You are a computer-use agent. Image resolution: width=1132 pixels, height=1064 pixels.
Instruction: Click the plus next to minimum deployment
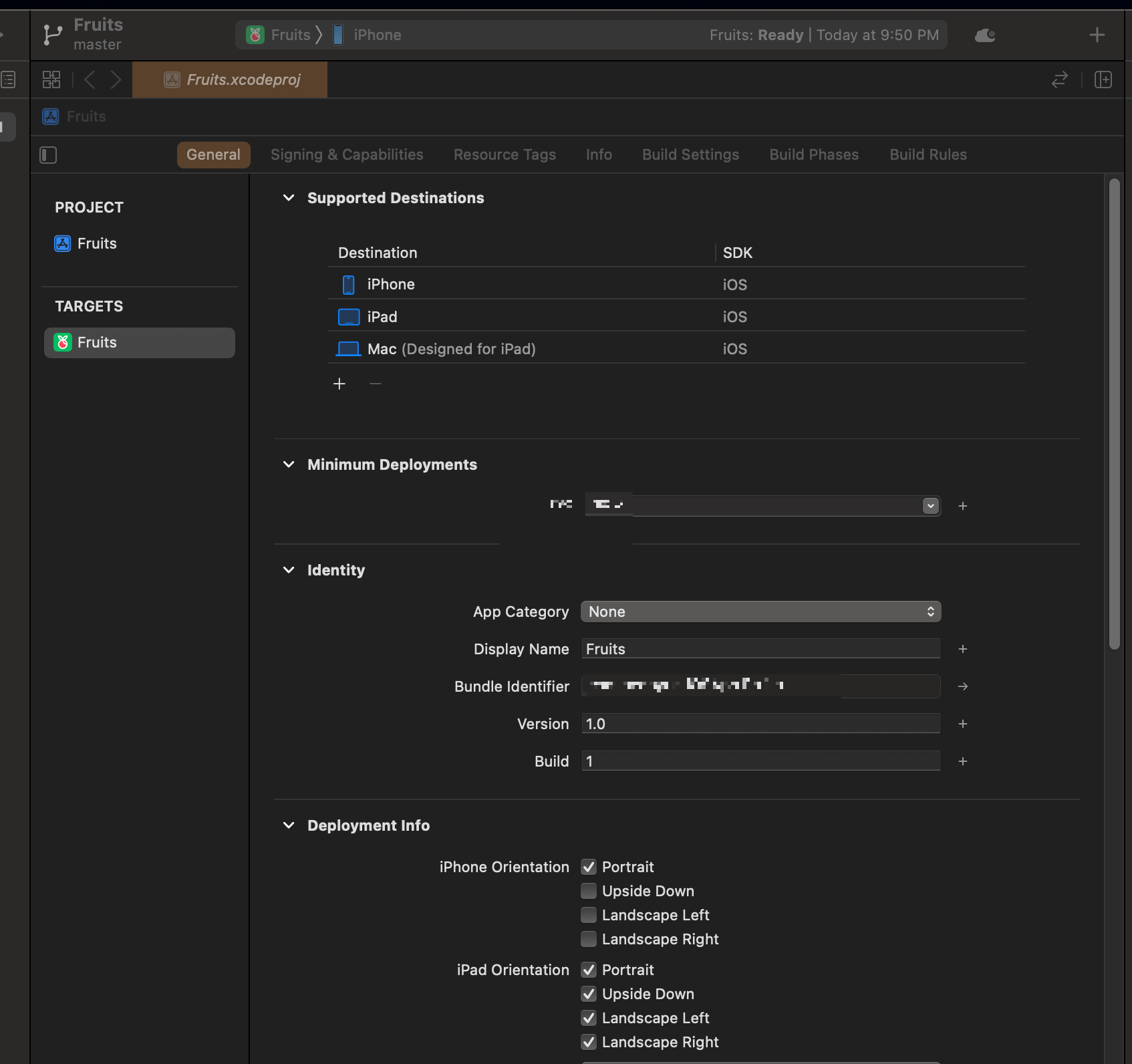[963, 506]
